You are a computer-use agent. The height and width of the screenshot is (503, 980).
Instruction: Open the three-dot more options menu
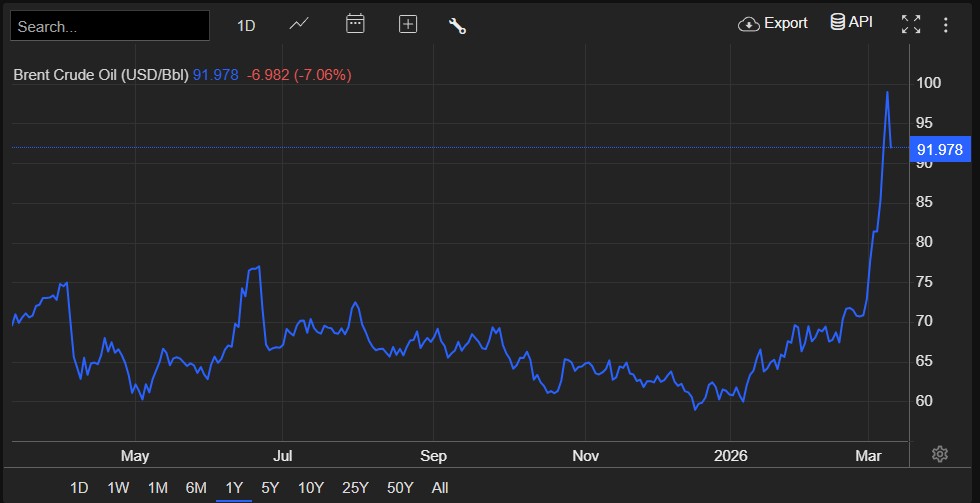coord(946,25)
